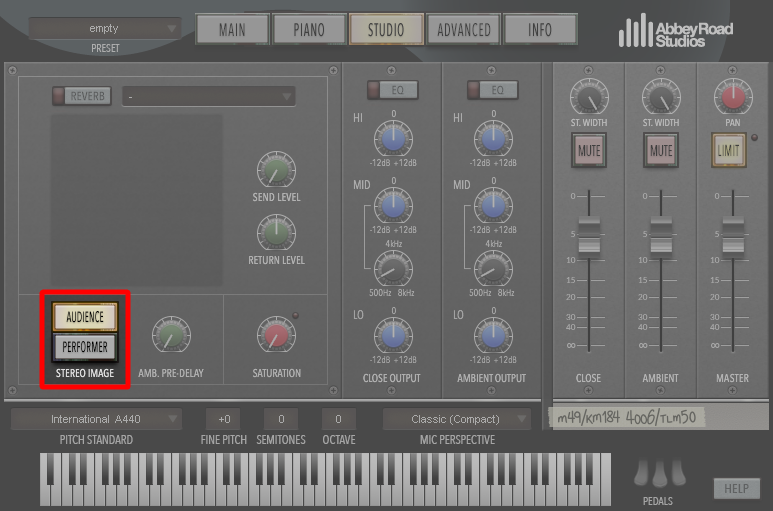Click the Master channel fader
The width and height of the screenshot is (773, 511).
733,235
